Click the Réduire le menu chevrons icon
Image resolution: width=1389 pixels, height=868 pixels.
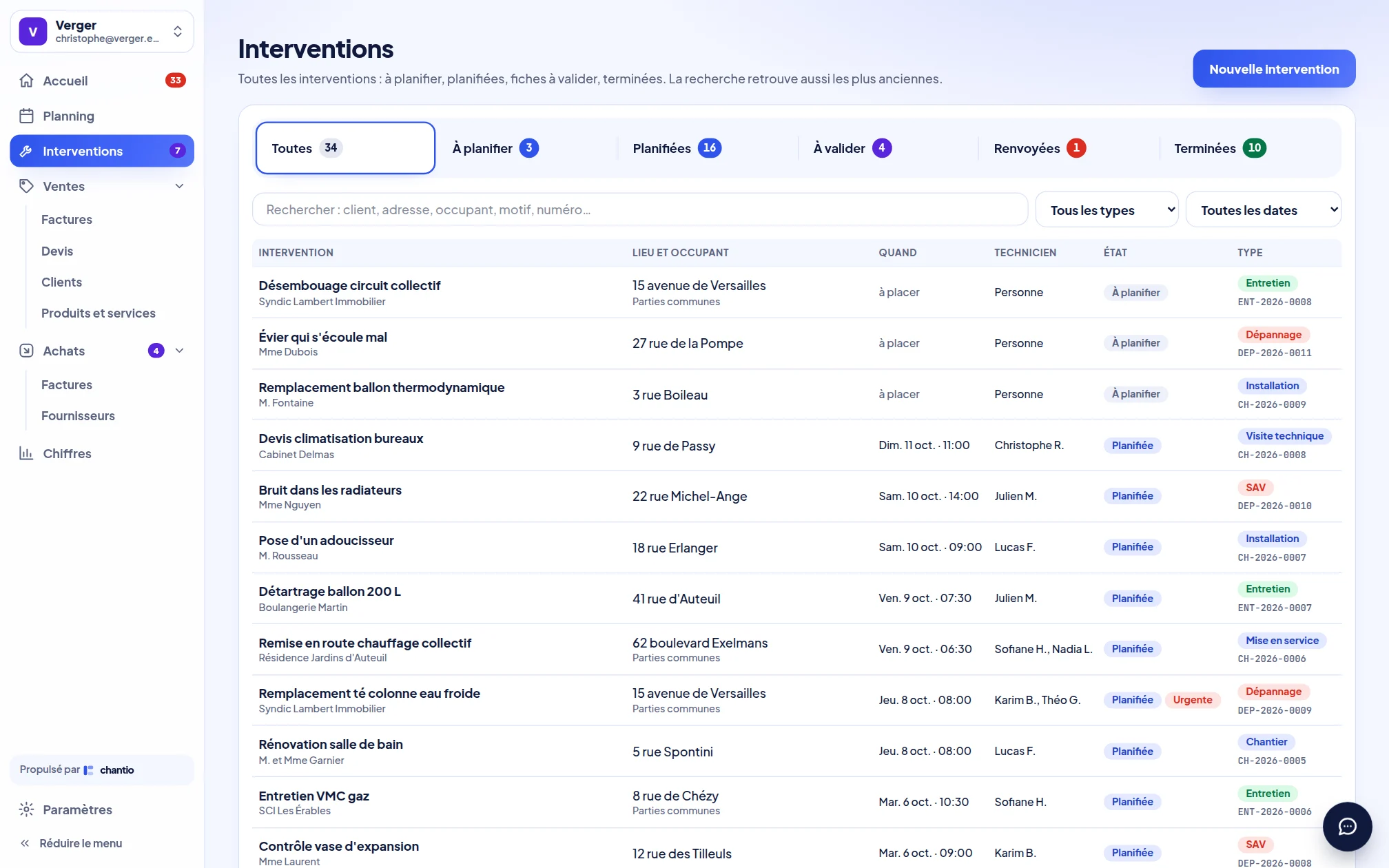[x=25, y=843]
